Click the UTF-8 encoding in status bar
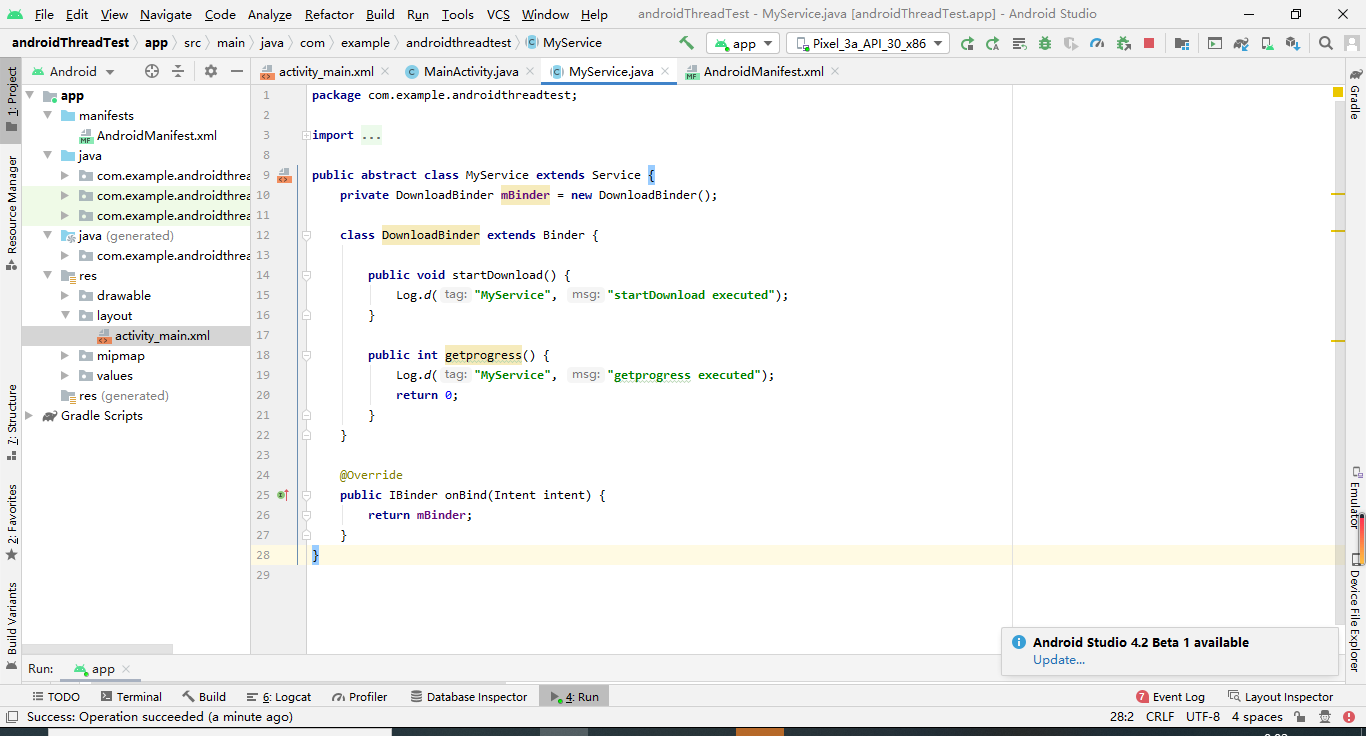Image resolution: width=1366 pixels, height=736 pixels. click(1203, 717)
